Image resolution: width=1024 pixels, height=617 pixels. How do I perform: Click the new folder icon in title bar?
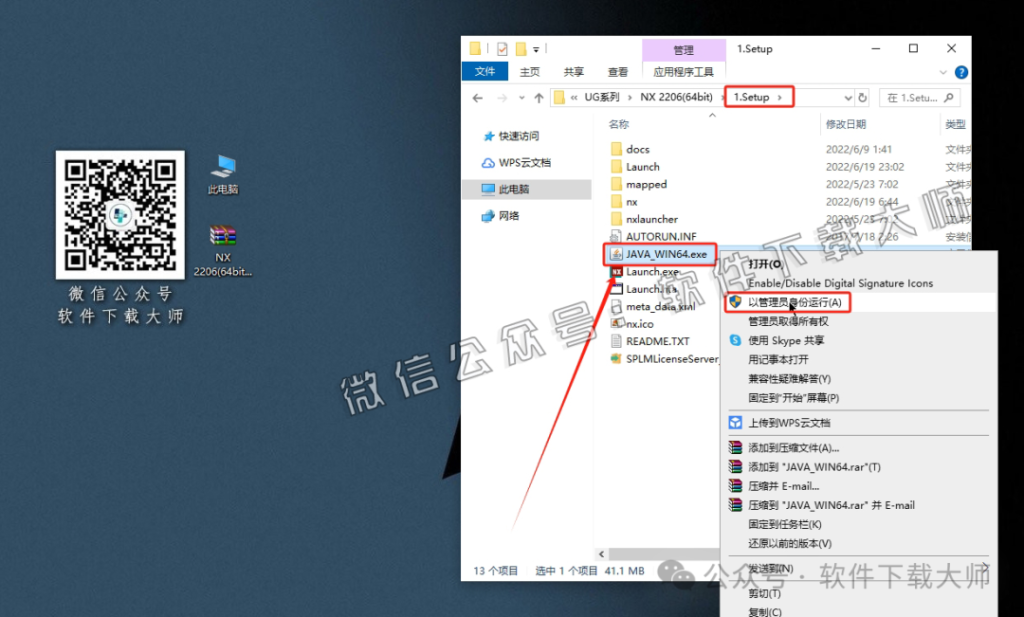pos(520,49)
